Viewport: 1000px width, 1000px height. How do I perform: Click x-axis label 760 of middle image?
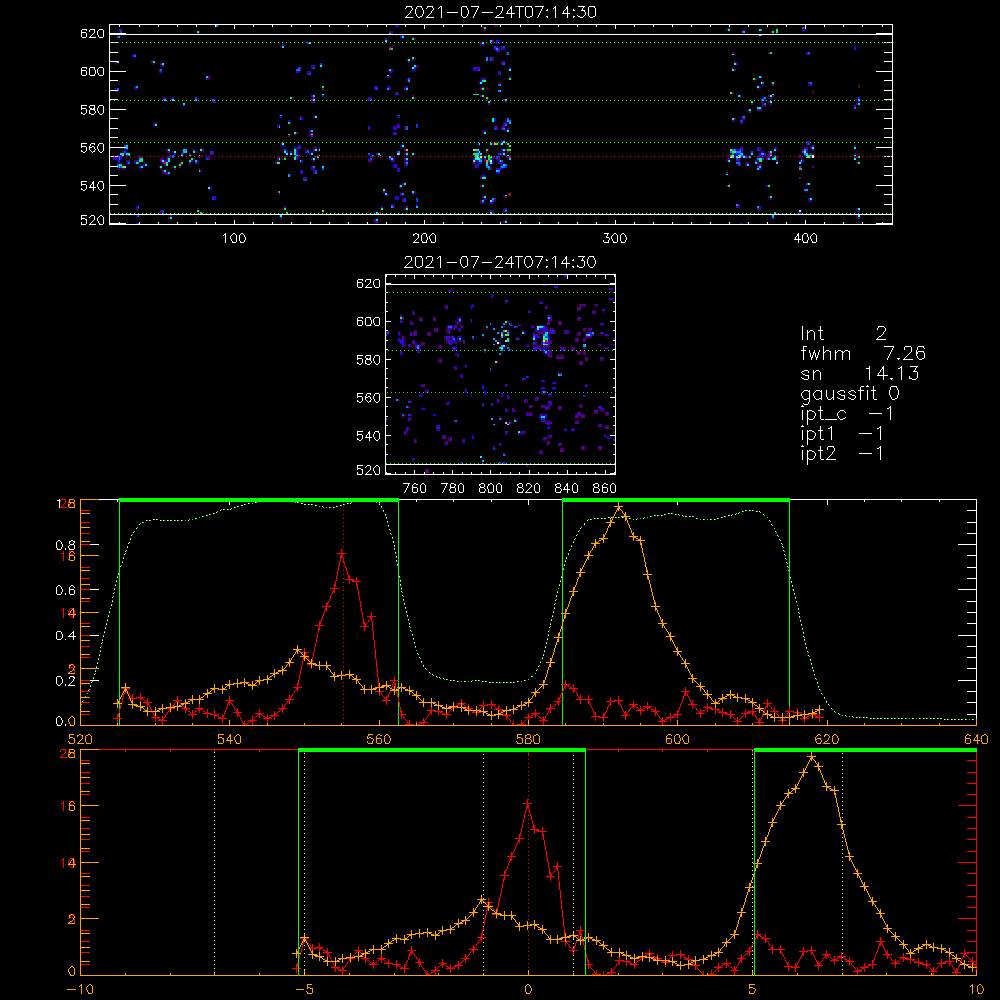click(x=415, y=489)
